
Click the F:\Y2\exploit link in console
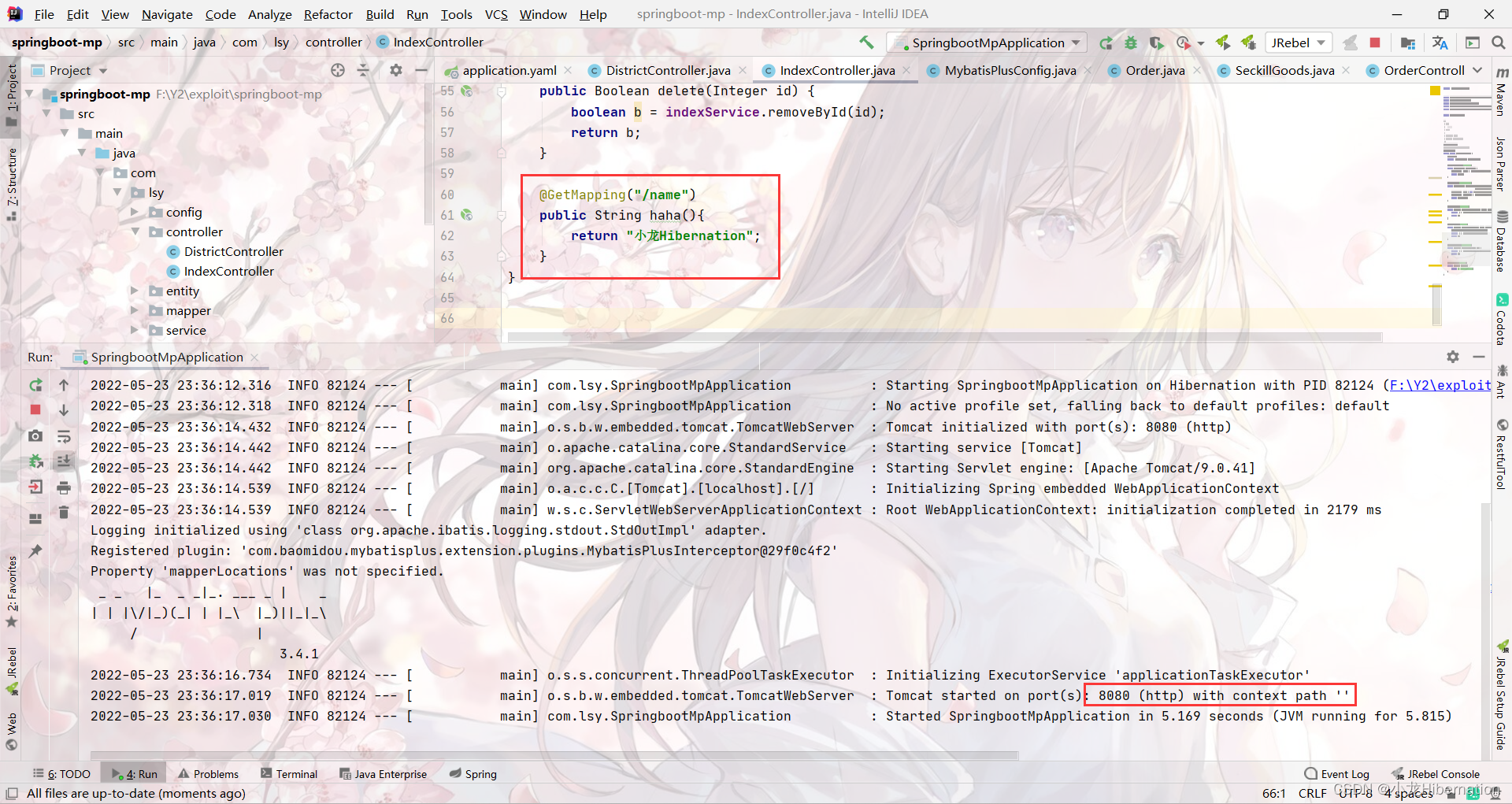click(x=1440, y=385)
